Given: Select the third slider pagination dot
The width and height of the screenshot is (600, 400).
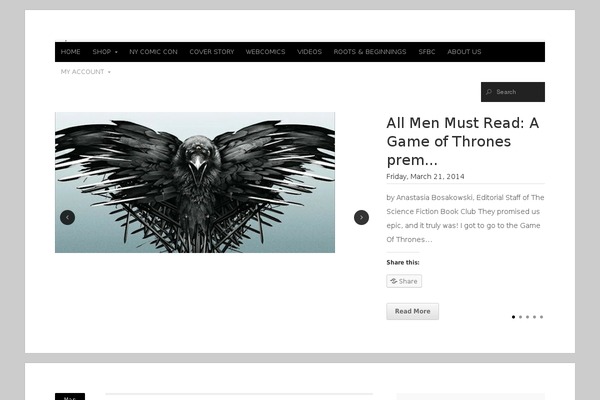Looking at the screenshot, I should pos(527,317).
